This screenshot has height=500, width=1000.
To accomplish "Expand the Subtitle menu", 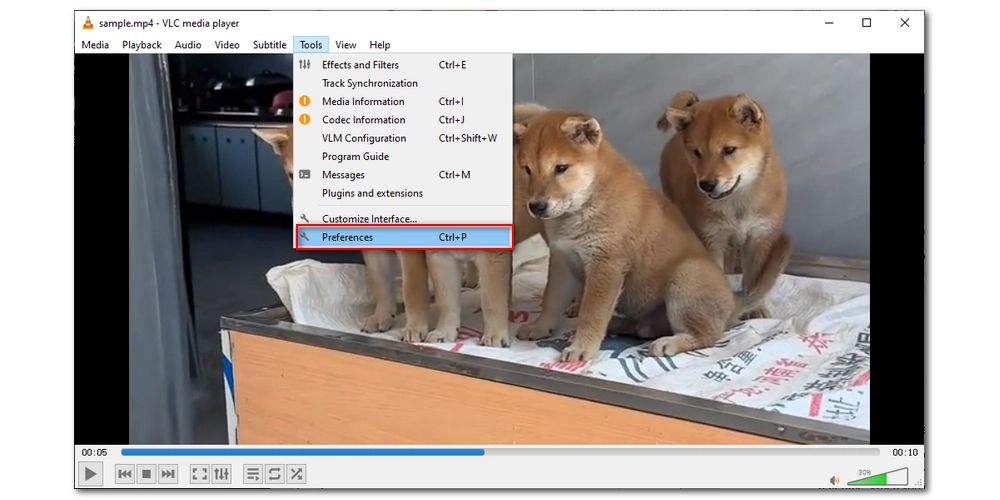I will pyautogui.click(x=269, y=45).
